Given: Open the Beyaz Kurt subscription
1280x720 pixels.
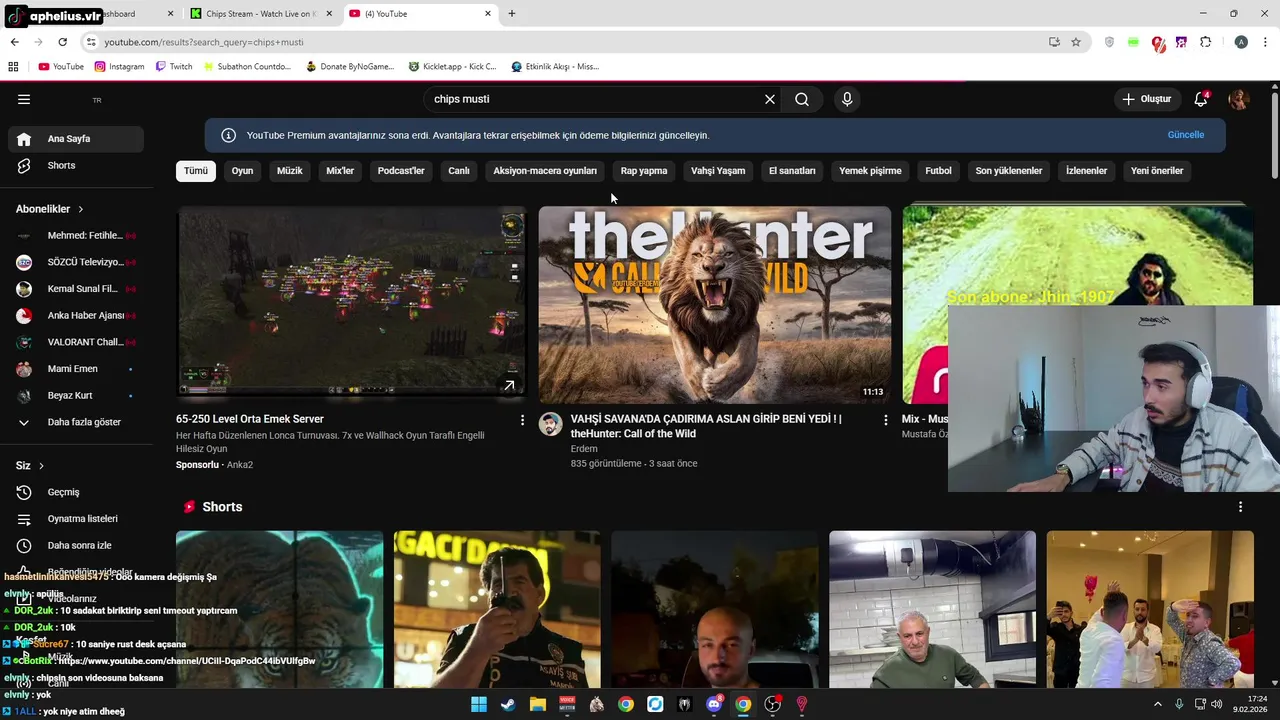Looking at the screenshot, I should point(76,395).
